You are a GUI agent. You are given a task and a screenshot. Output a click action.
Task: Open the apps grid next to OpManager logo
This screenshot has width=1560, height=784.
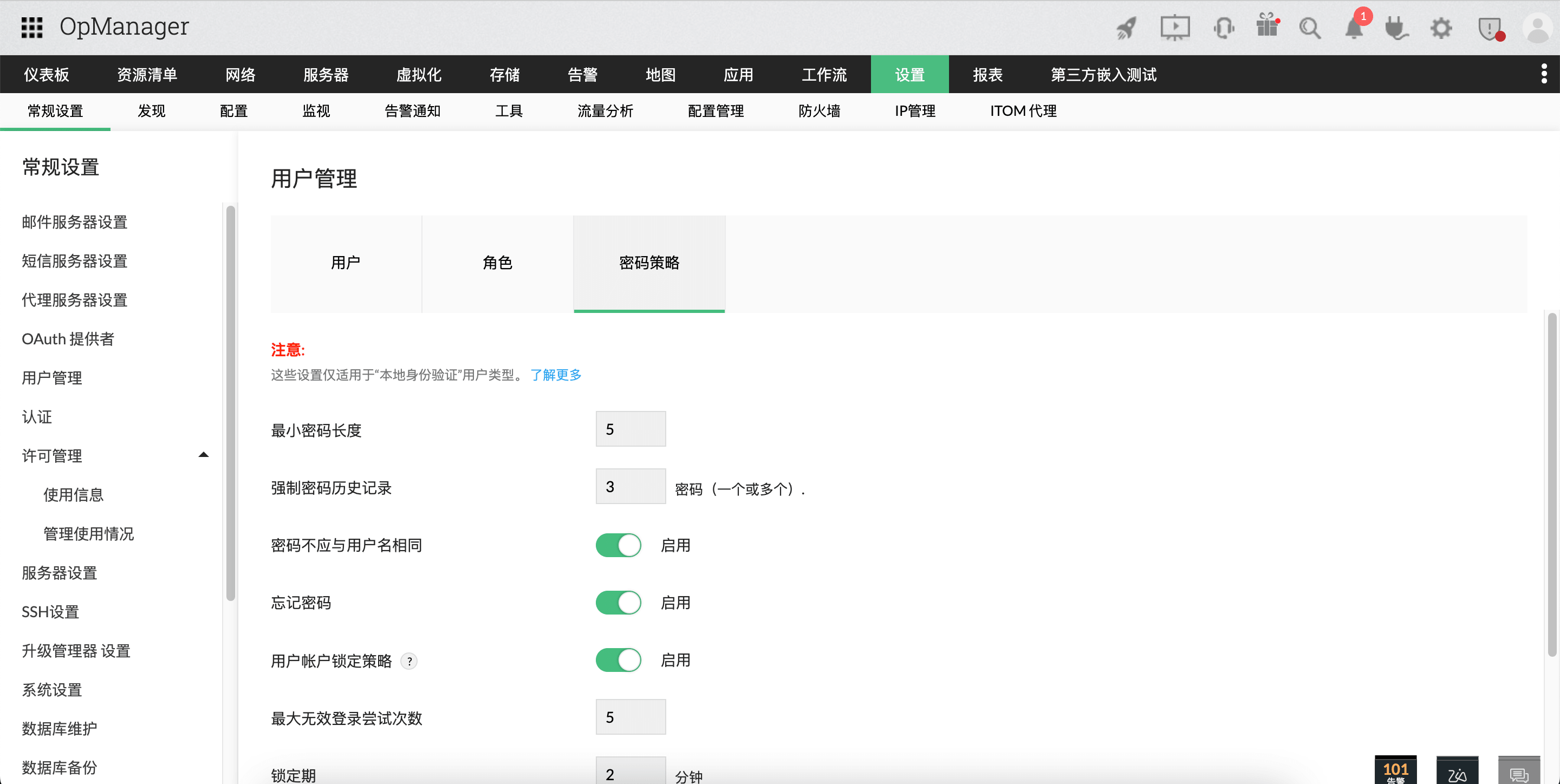pyautogui.click(x=31, y=27)
